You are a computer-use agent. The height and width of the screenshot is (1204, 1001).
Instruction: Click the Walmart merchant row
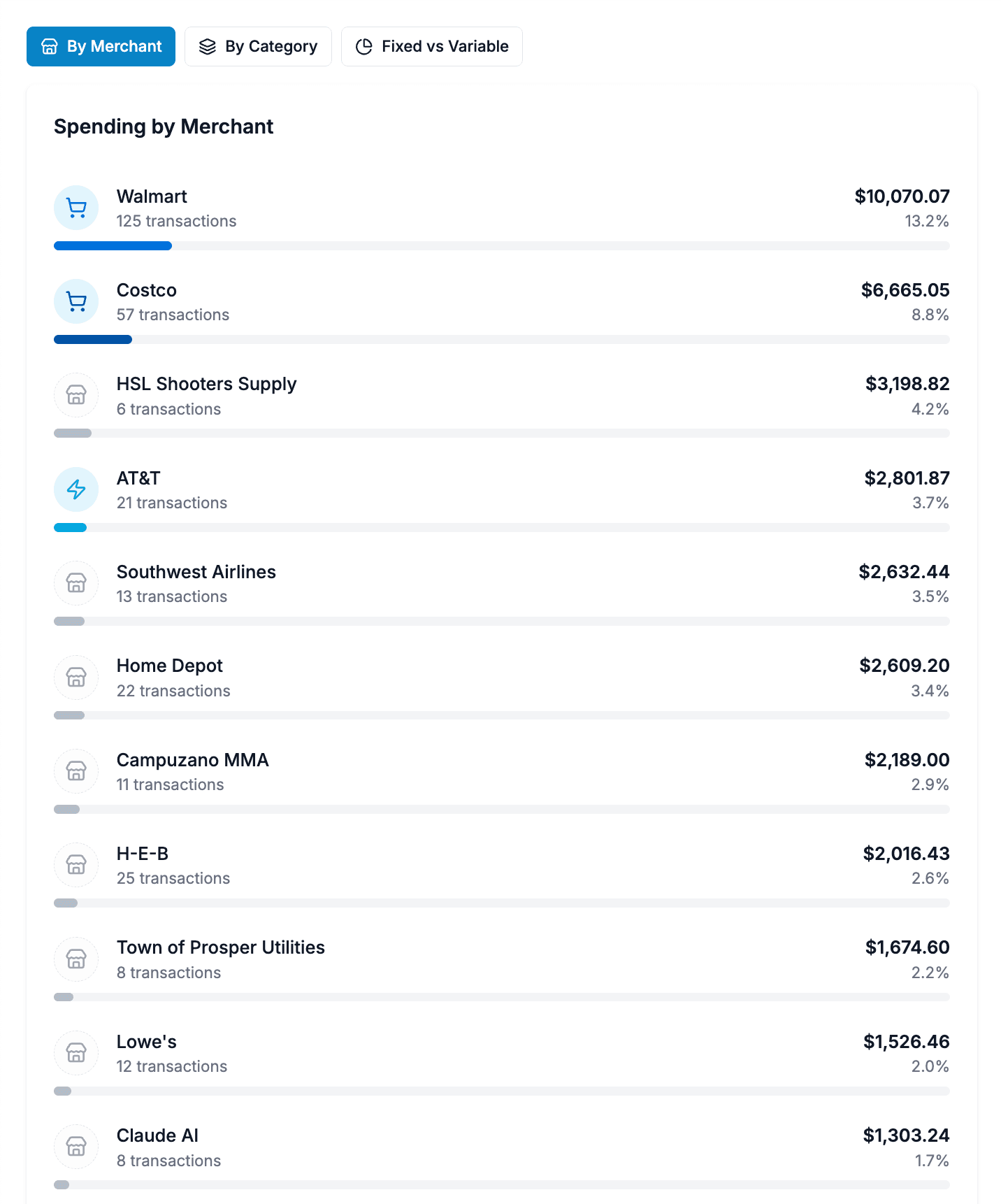click(x=500, y=208)
